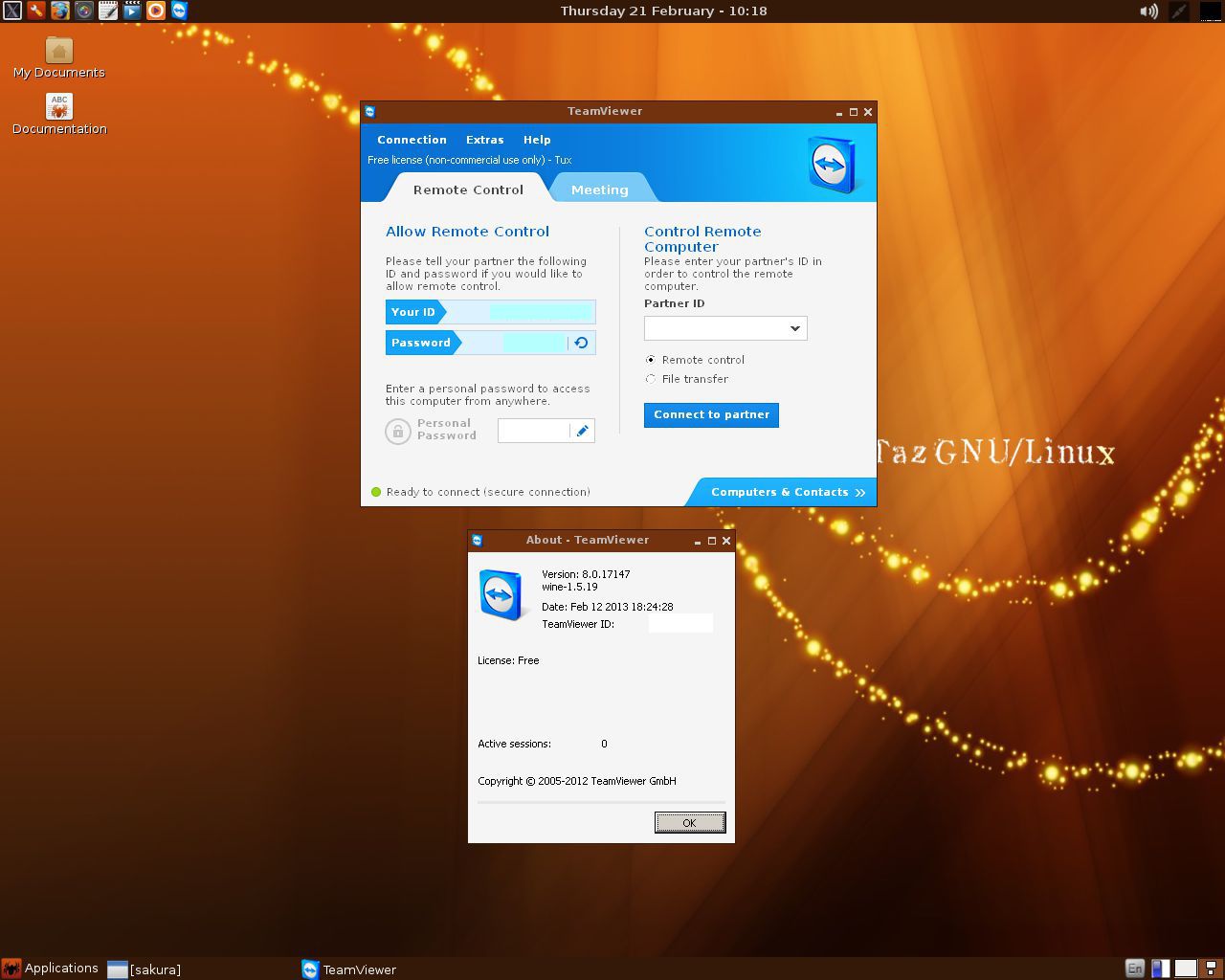Click the Copyright TeamViewer GmbH text
Screen dimensions: 1225x980
(x=577, y=781)
